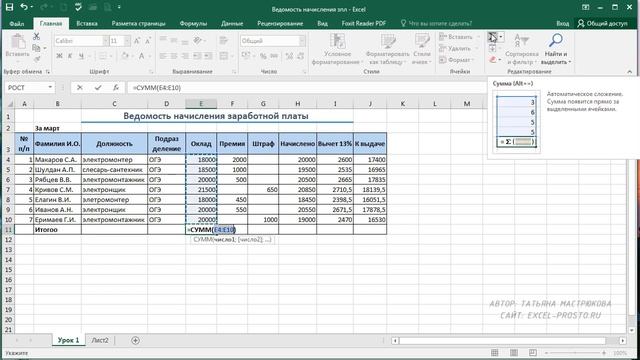This screenshot has width=640, height=360.
Task: Click the fx insert function icon
Action: [x=116, y=87]
